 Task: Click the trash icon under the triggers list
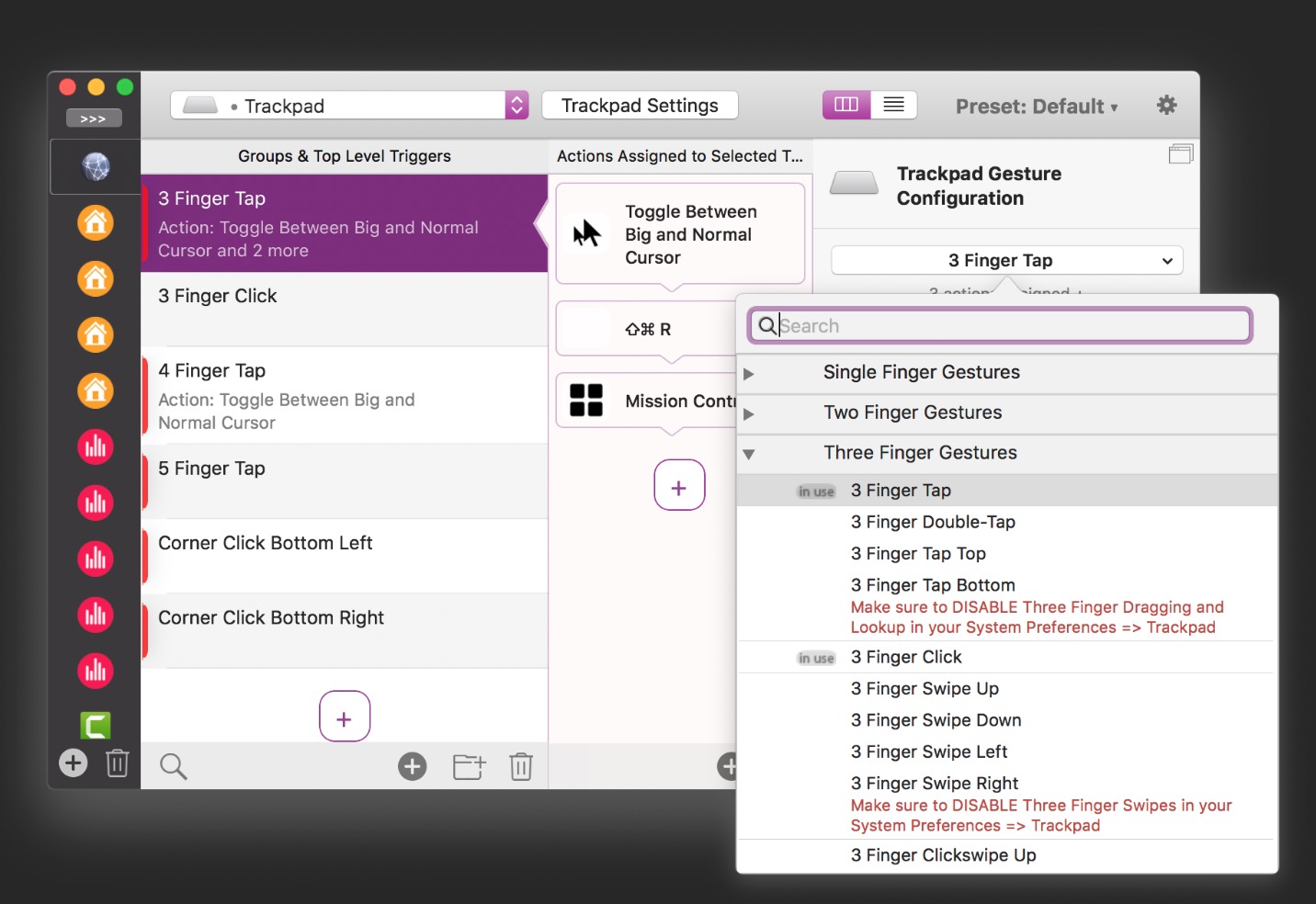(521, 766)
